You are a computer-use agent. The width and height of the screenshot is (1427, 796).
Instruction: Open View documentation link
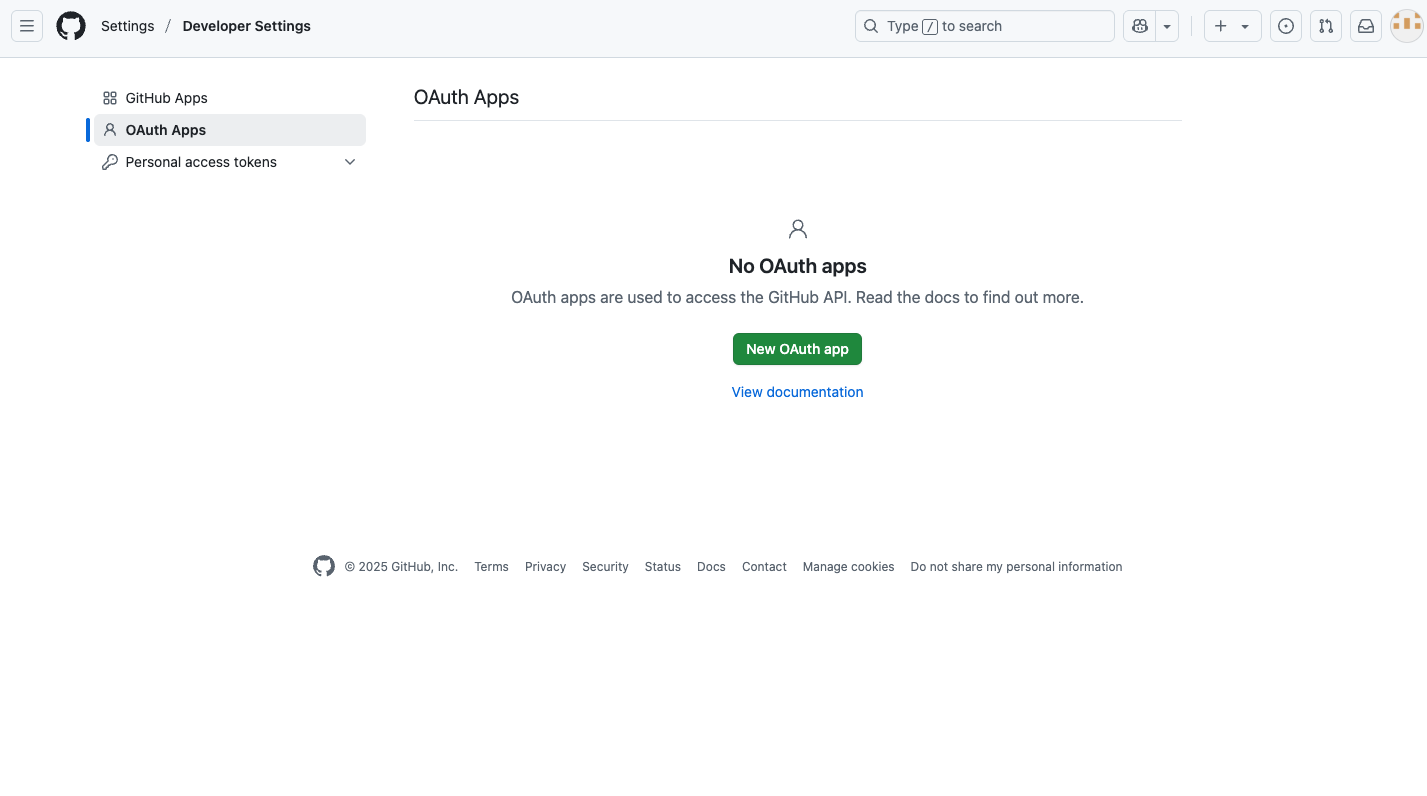797,392
